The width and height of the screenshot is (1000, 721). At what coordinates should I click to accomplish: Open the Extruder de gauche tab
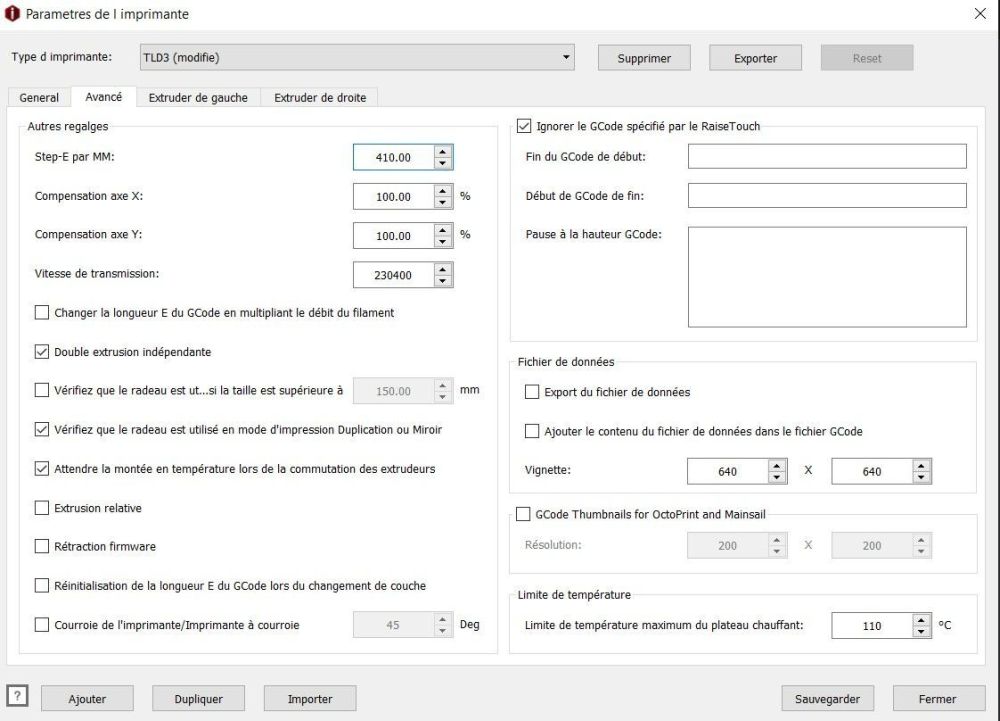(x=198, y=98)
